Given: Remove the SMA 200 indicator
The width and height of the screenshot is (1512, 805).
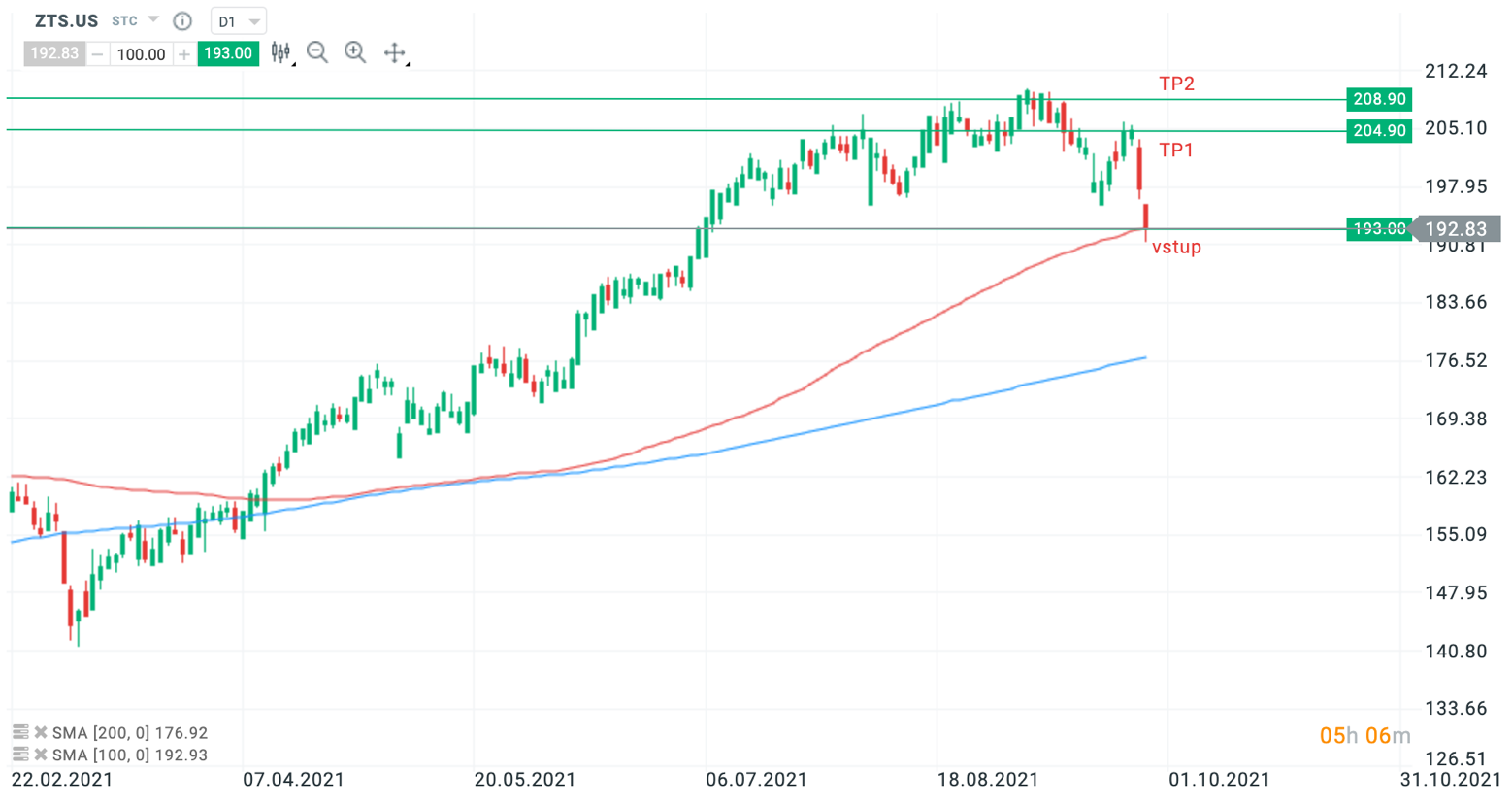Looking at the screenshot, I should 41,732.
